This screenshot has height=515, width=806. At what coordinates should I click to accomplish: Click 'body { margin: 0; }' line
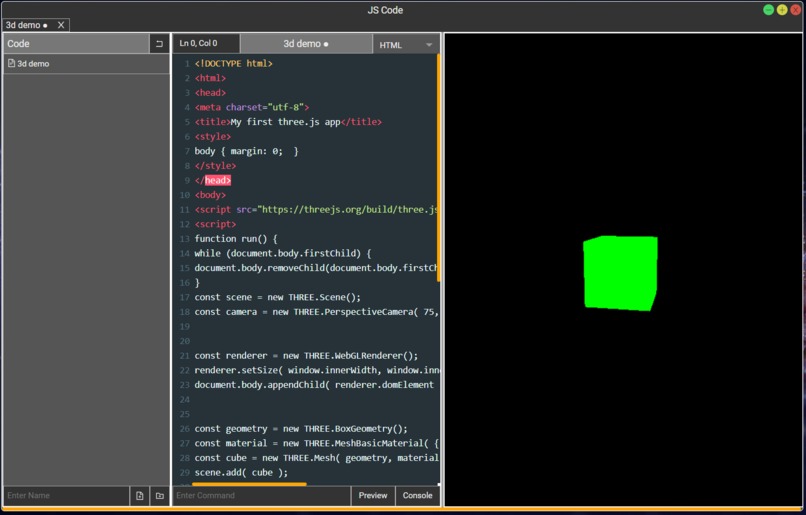pos(246,152)
